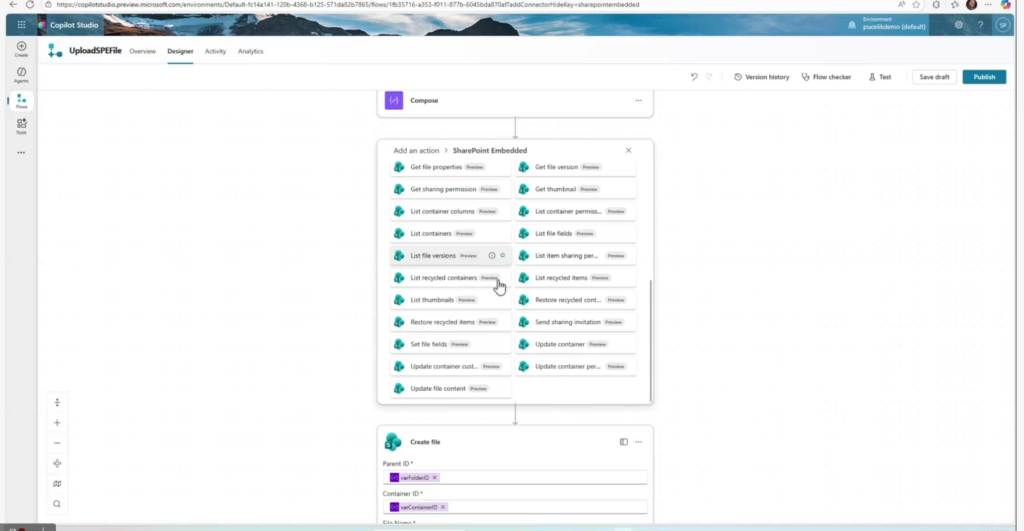Select the Get sharing permission action
Image resolution: width=1024 pixels, height=531 pixels.
451,189
